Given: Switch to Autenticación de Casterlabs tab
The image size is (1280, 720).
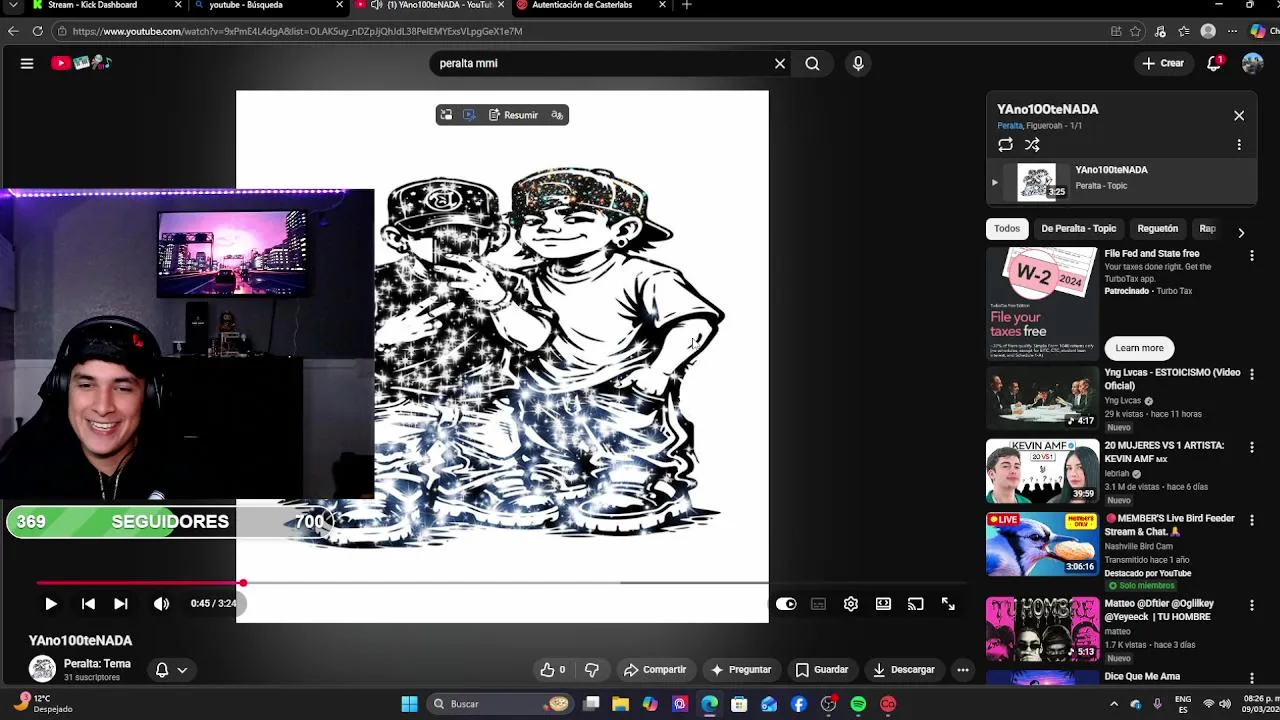Looking at the screenshot, I should click(590, 5).
